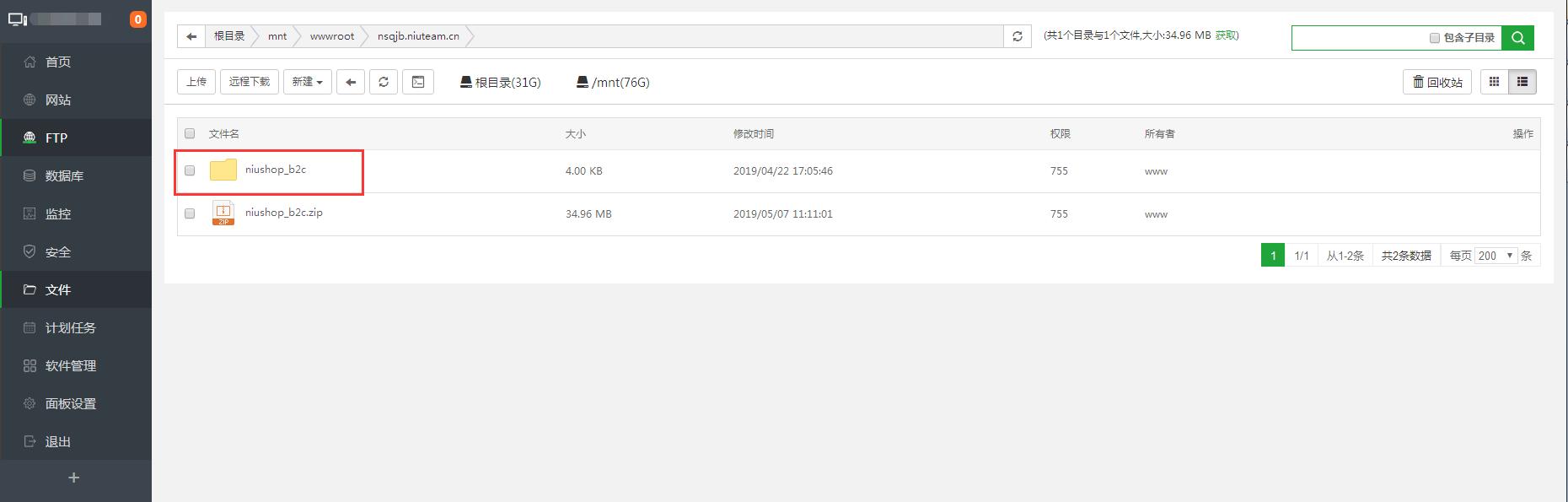
Task: Click the niushop_b2c.zip archive icon
Action: pyautogui.click(x=223, y=213)
